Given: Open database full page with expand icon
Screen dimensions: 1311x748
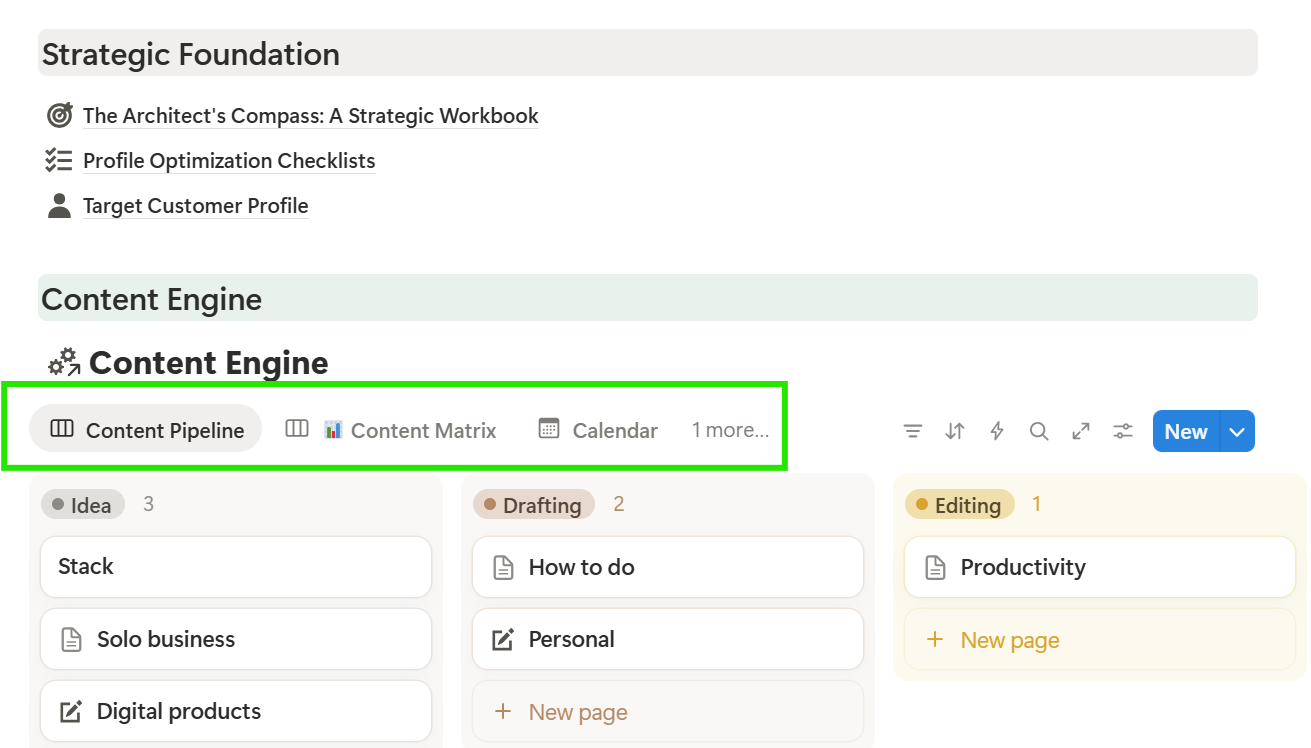Looking at the screenshot, I should click(x=1081, y=431).
